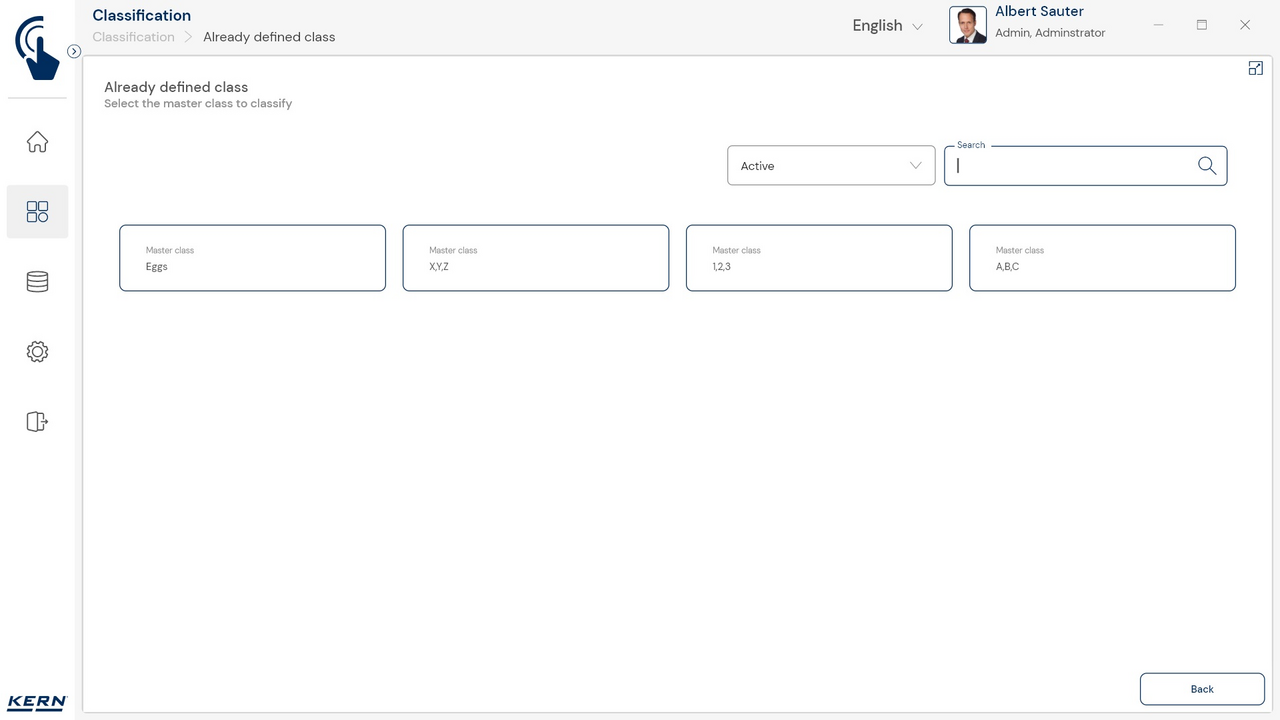Open the Classification module icon in sidebar

pyautogui.click(x=37, y=212)
